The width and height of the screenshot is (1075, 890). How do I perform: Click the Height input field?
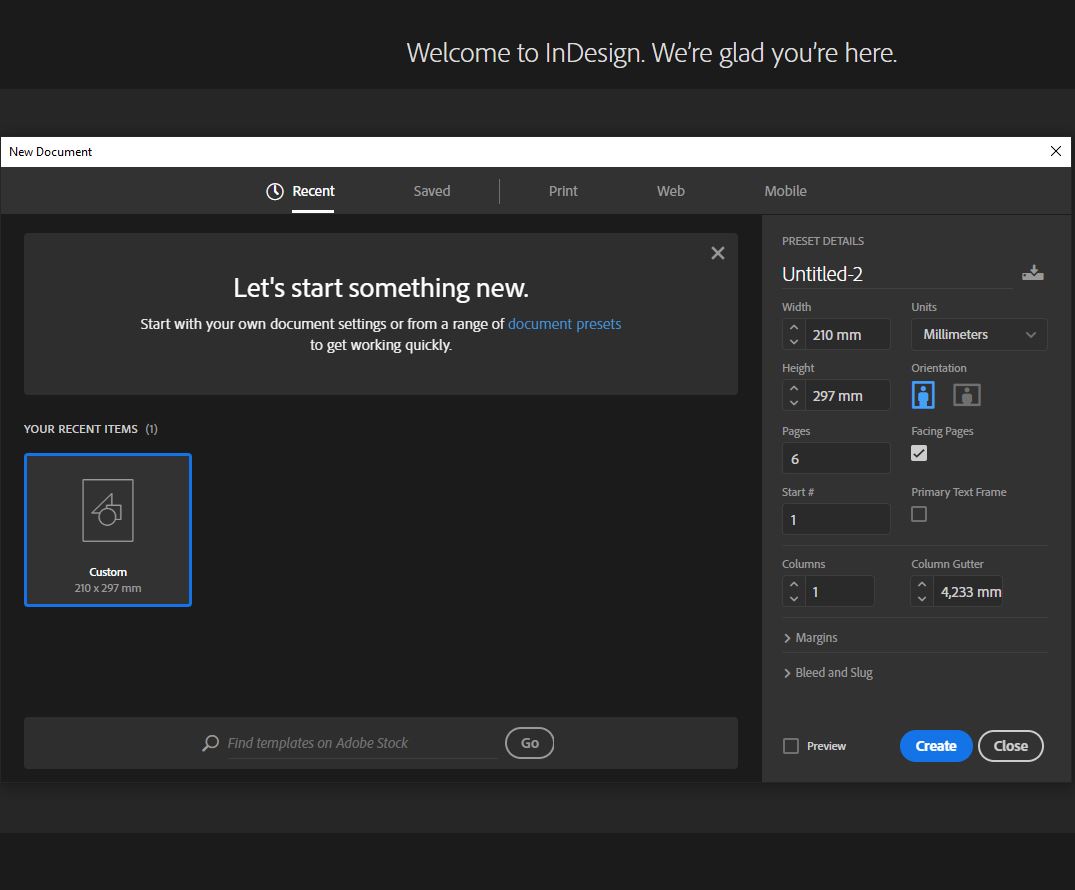tap(847, 396)
